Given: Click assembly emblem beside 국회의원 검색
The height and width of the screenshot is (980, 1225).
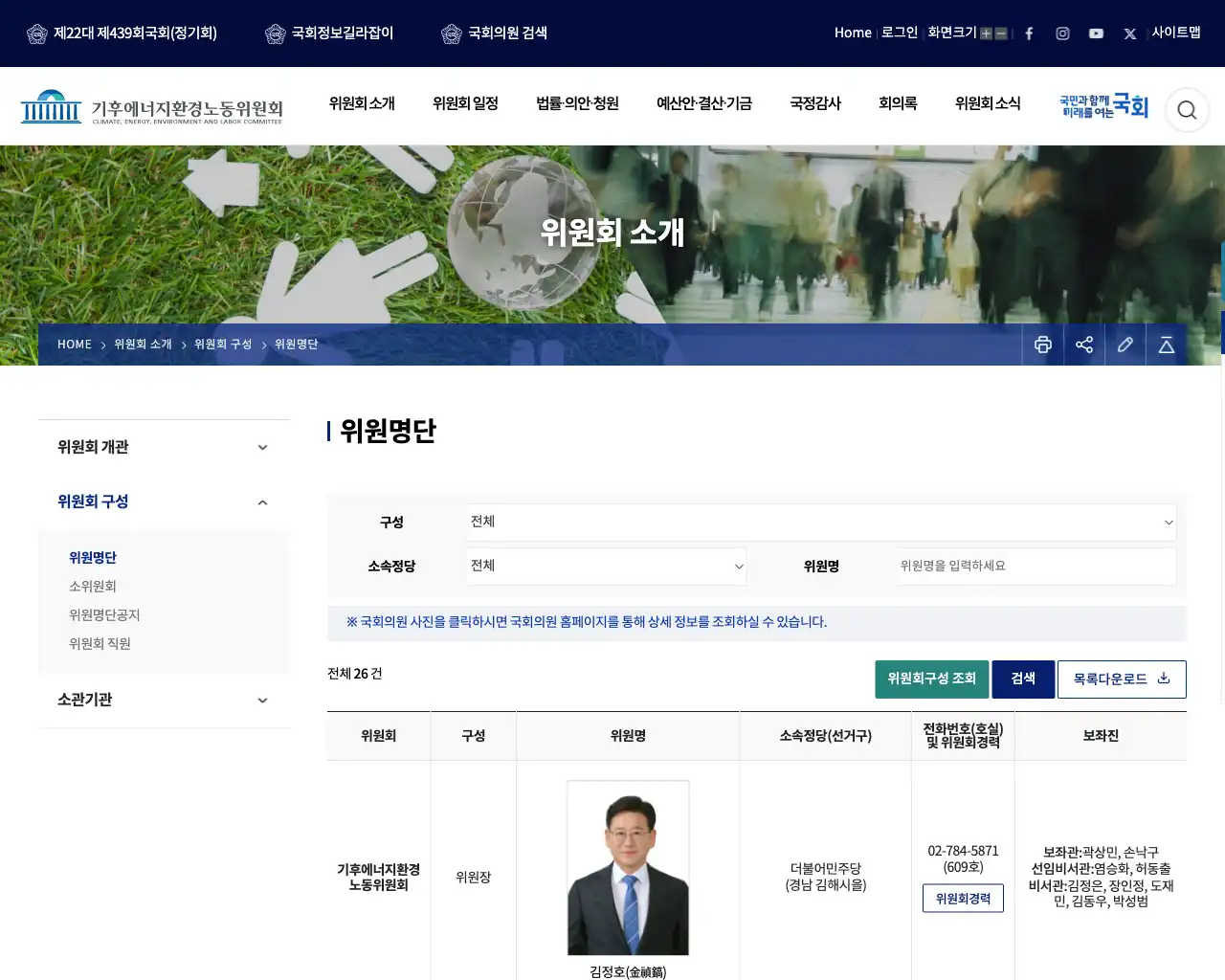Looking at the screenshot, I should pos(452,34).
